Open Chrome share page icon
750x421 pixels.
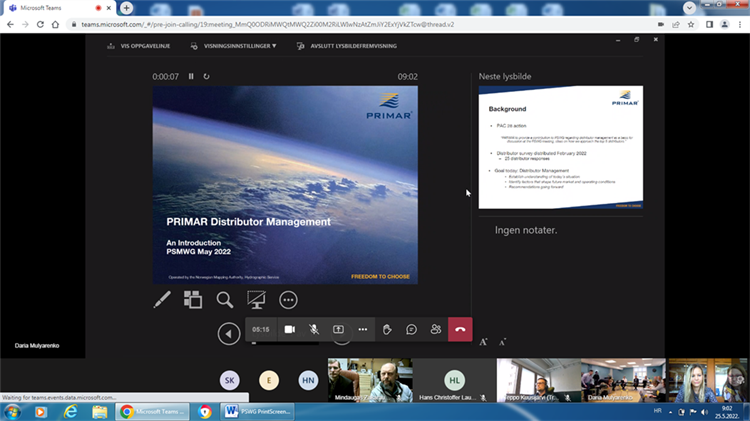[x=675, y=24]
